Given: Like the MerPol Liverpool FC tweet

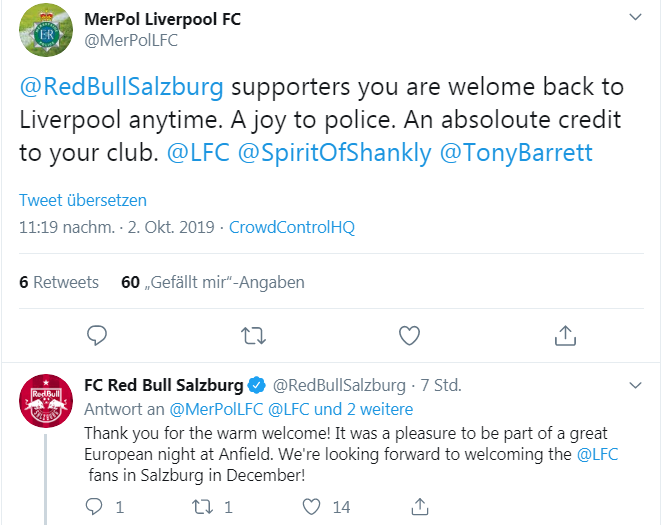Looking at the screenshot, I should [x=410, y=335].
